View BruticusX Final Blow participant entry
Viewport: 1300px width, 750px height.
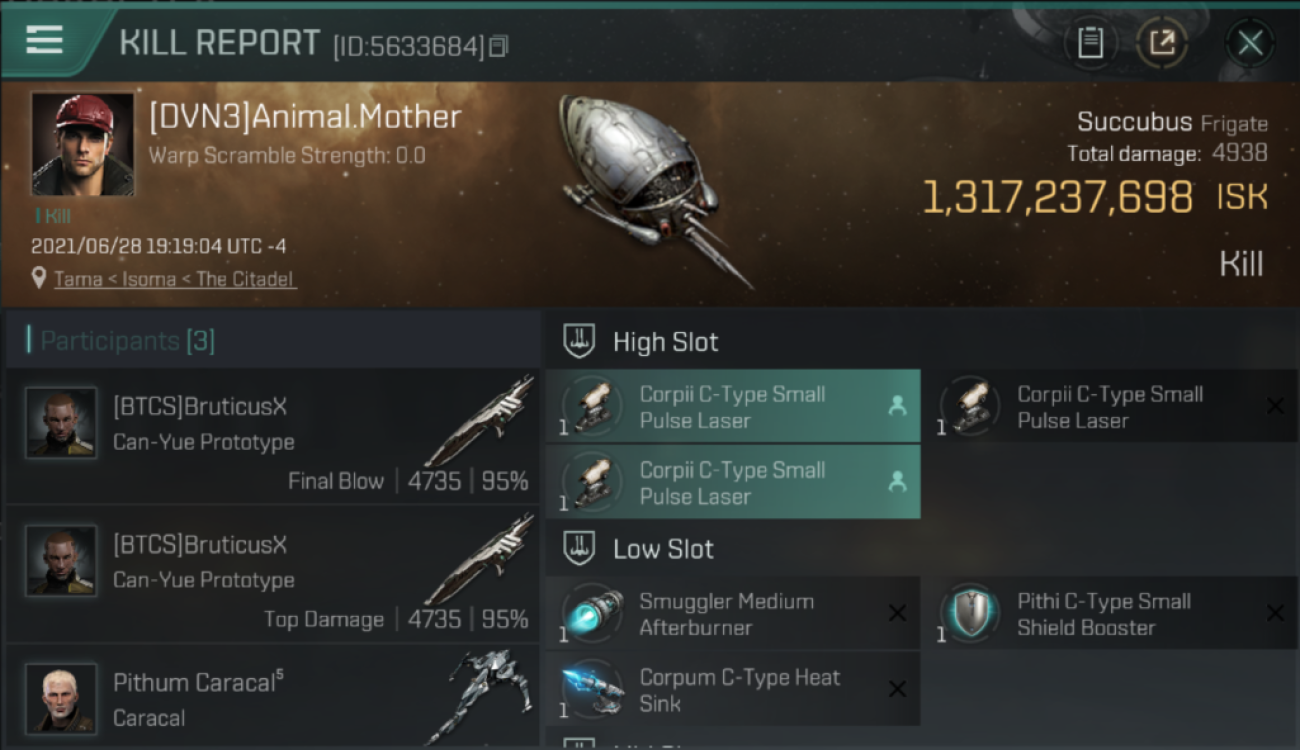272,436
